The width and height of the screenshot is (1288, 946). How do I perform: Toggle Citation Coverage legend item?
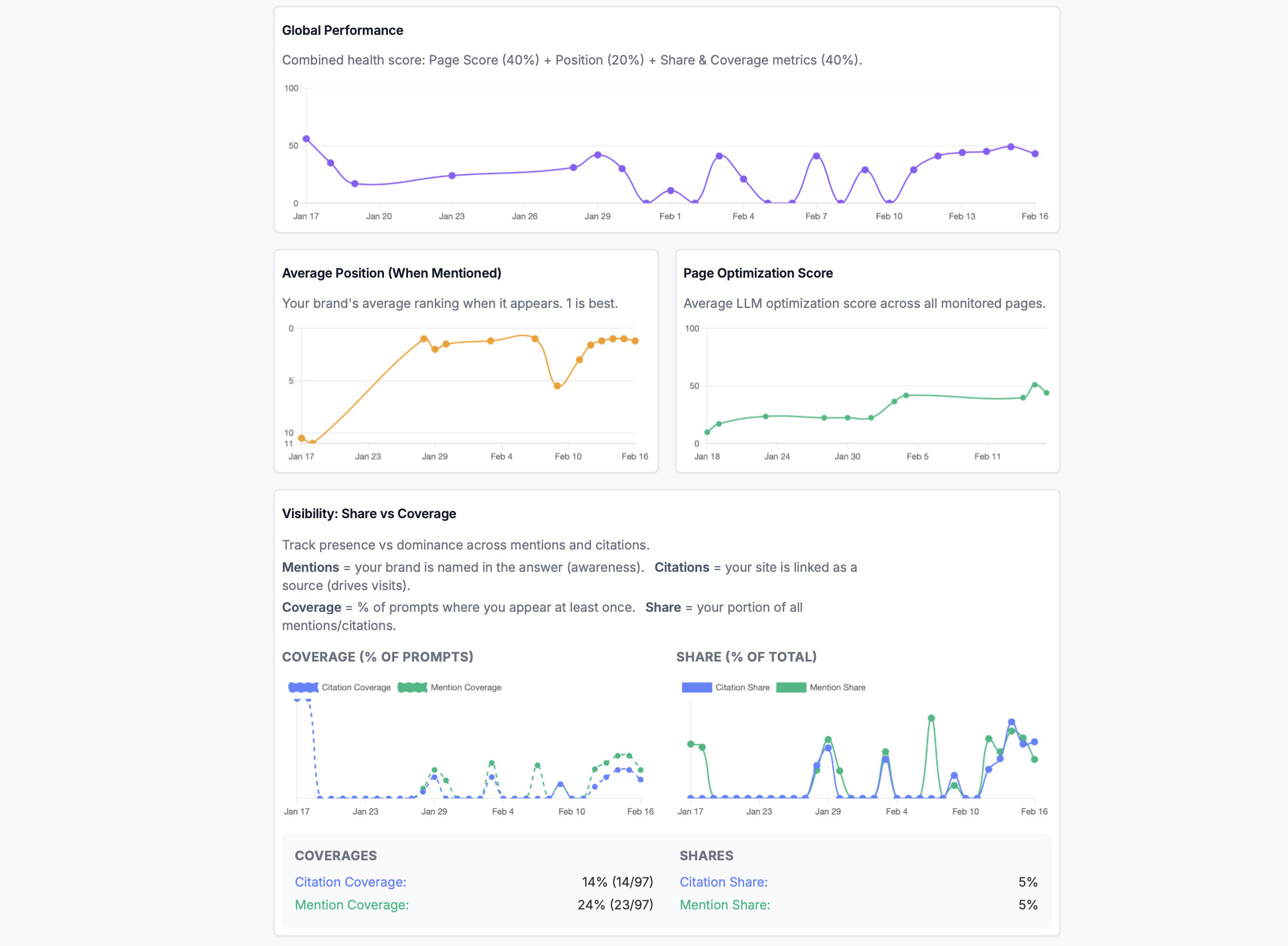(x=355, y=687)
